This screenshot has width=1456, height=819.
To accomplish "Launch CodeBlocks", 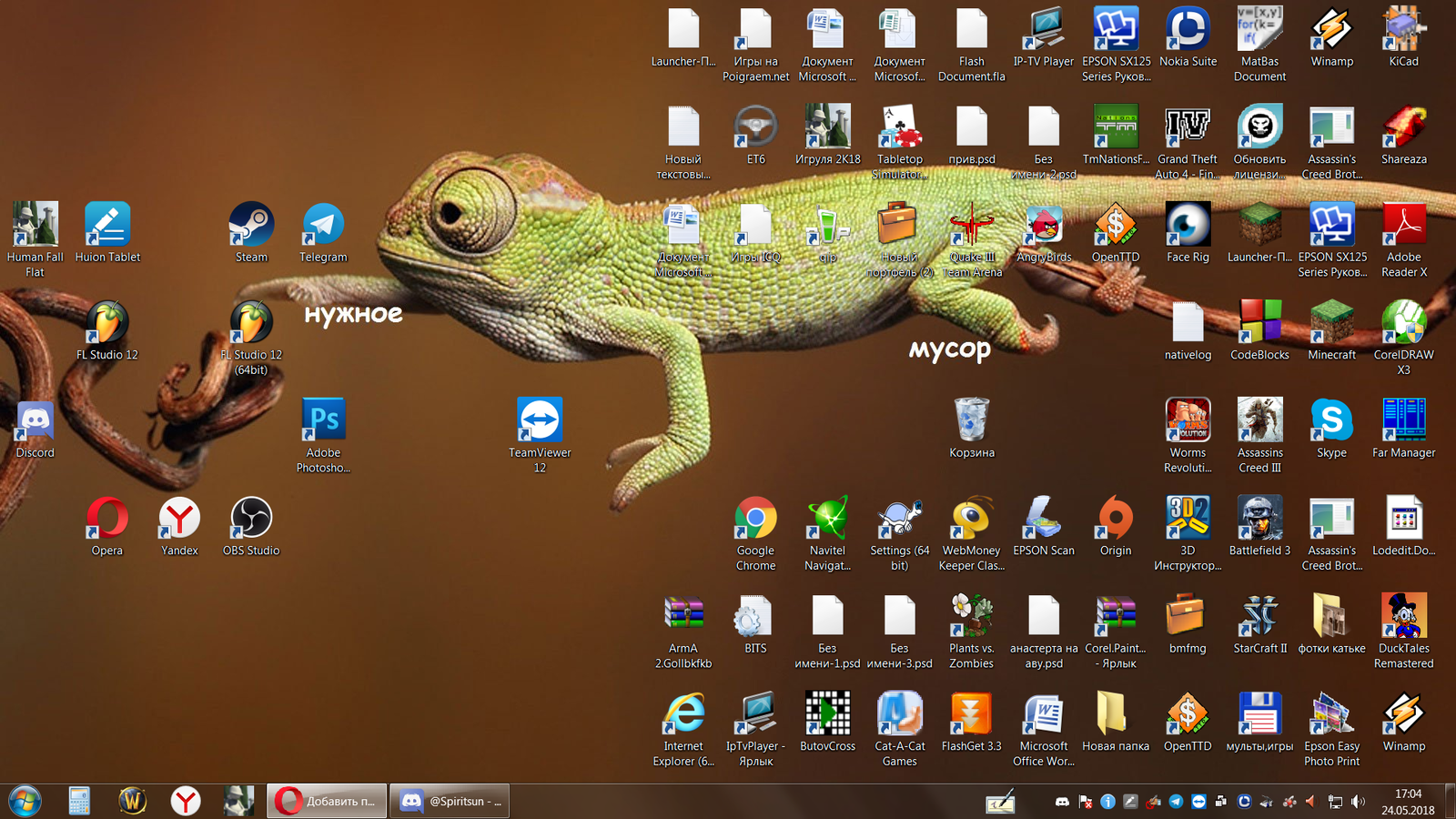I will 1259,331.
